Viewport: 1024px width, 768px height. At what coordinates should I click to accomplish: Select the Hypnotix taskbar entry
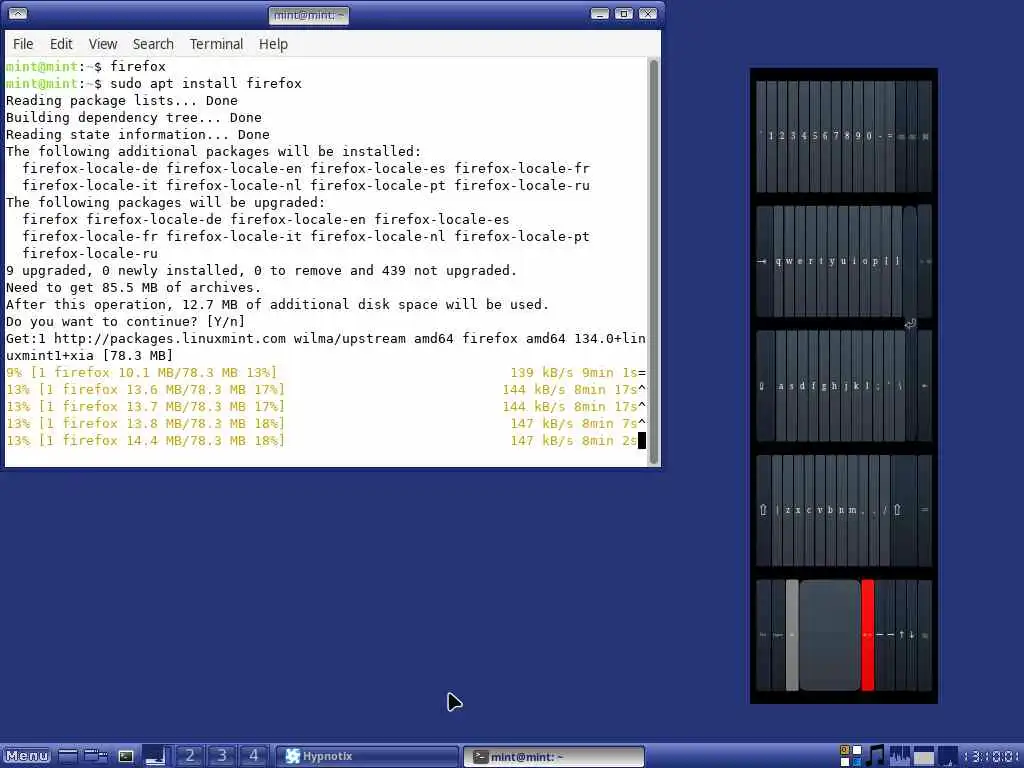(x=366, y=756)
